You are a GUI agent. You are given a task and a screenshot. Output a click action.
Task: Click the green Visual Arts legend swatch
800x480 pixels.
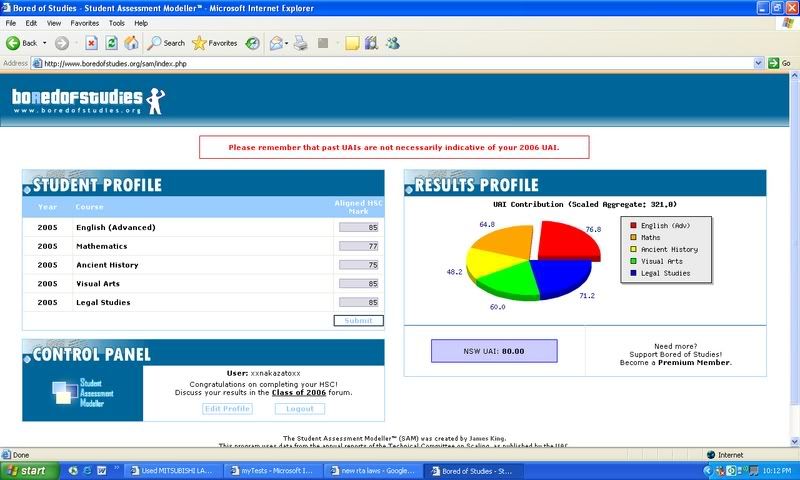[633, 261]
